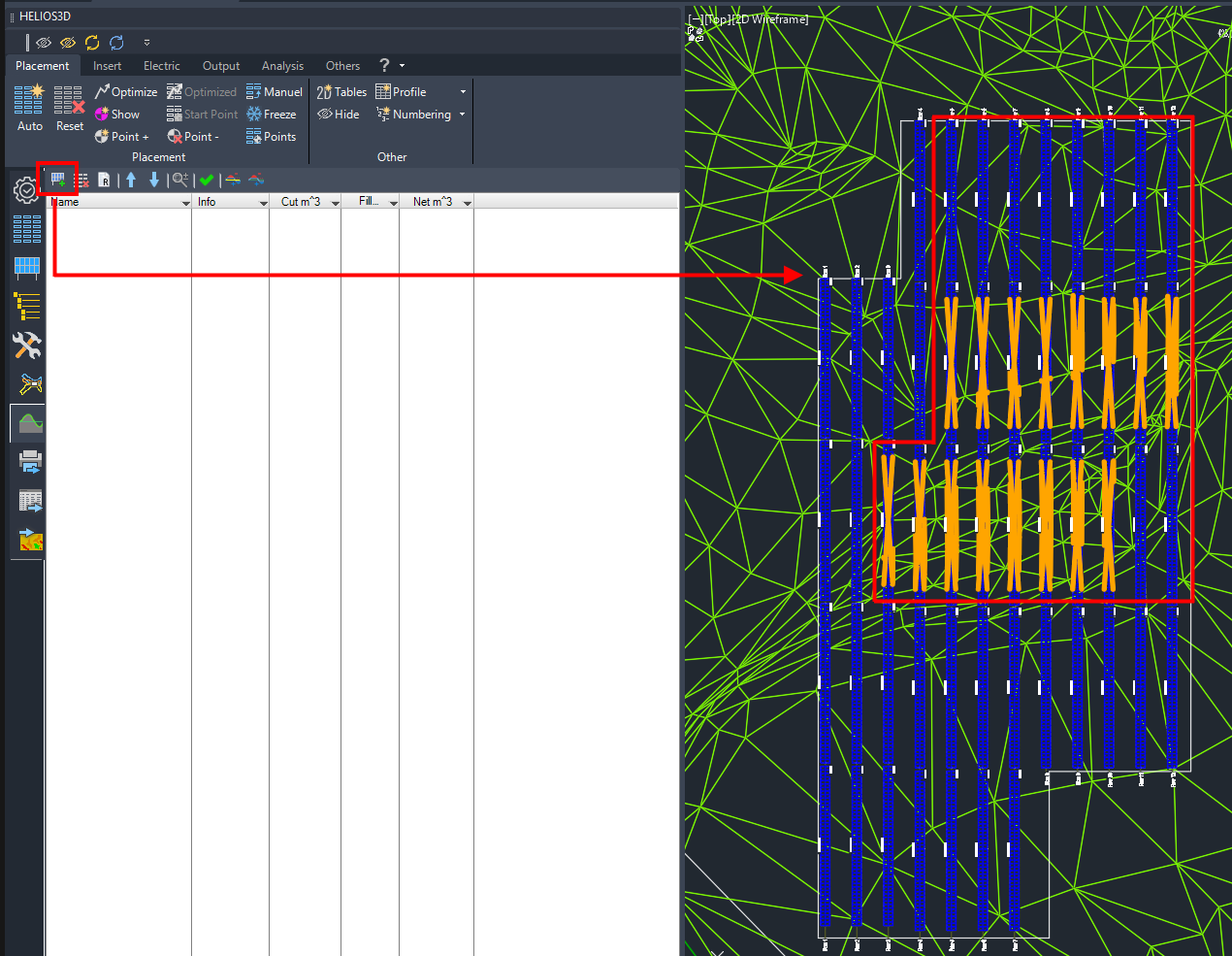
Task: Click the green checkmark icon
Action: pyautogui.click(x=207, y=180)
